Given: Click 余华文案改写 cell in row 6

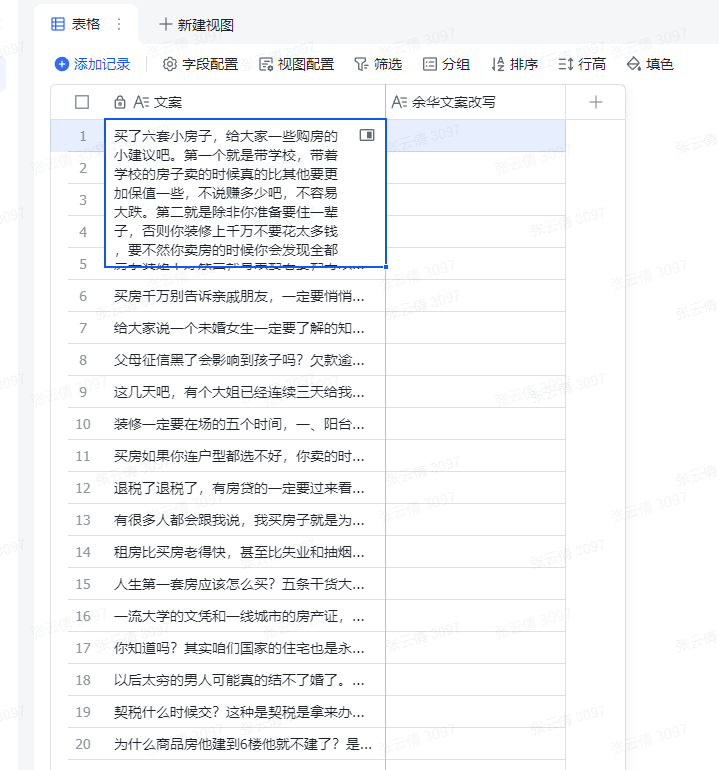Looking at the screenshot, I should [475, 296].
